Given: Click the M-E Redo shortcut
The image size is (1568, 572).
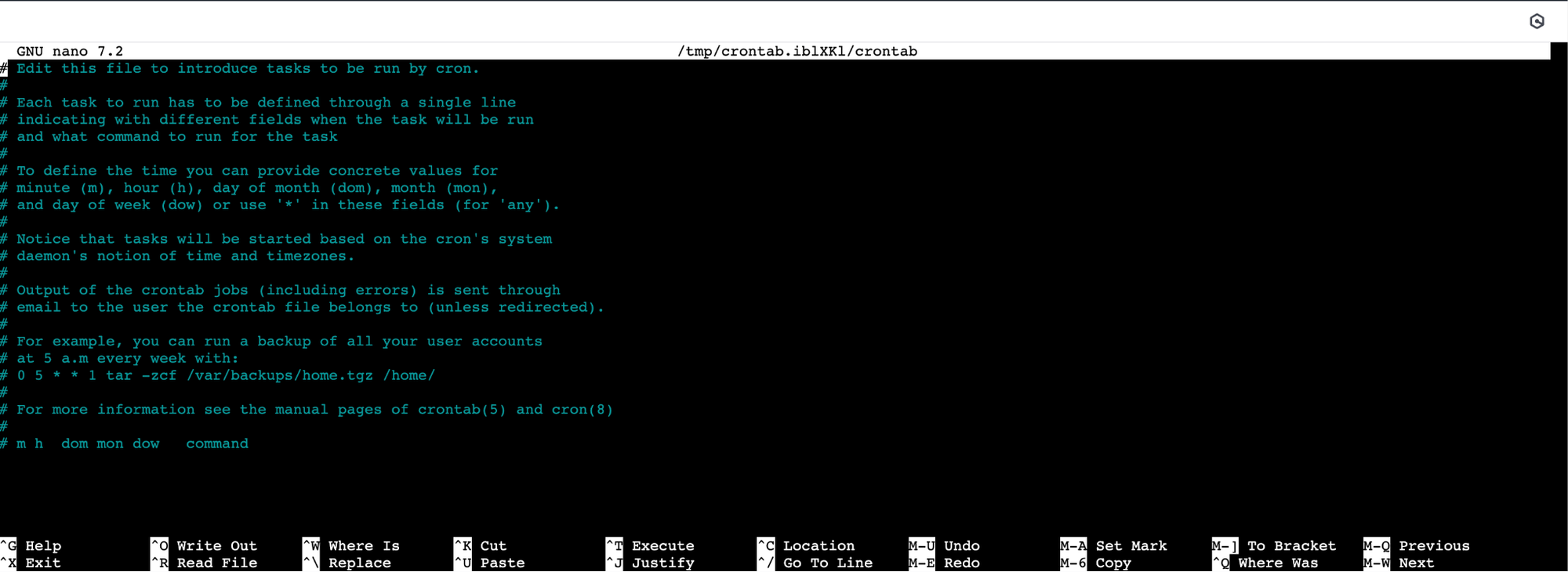Looking at the screenshot, I should point(943,563).
